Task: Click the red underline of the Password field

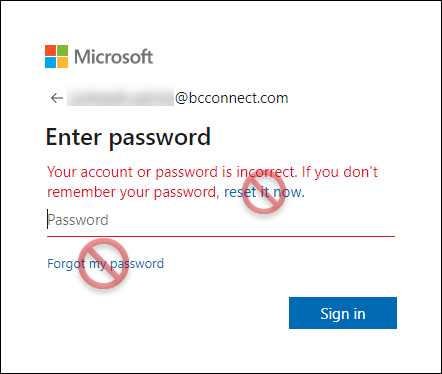Action: (x=221, y=236)
